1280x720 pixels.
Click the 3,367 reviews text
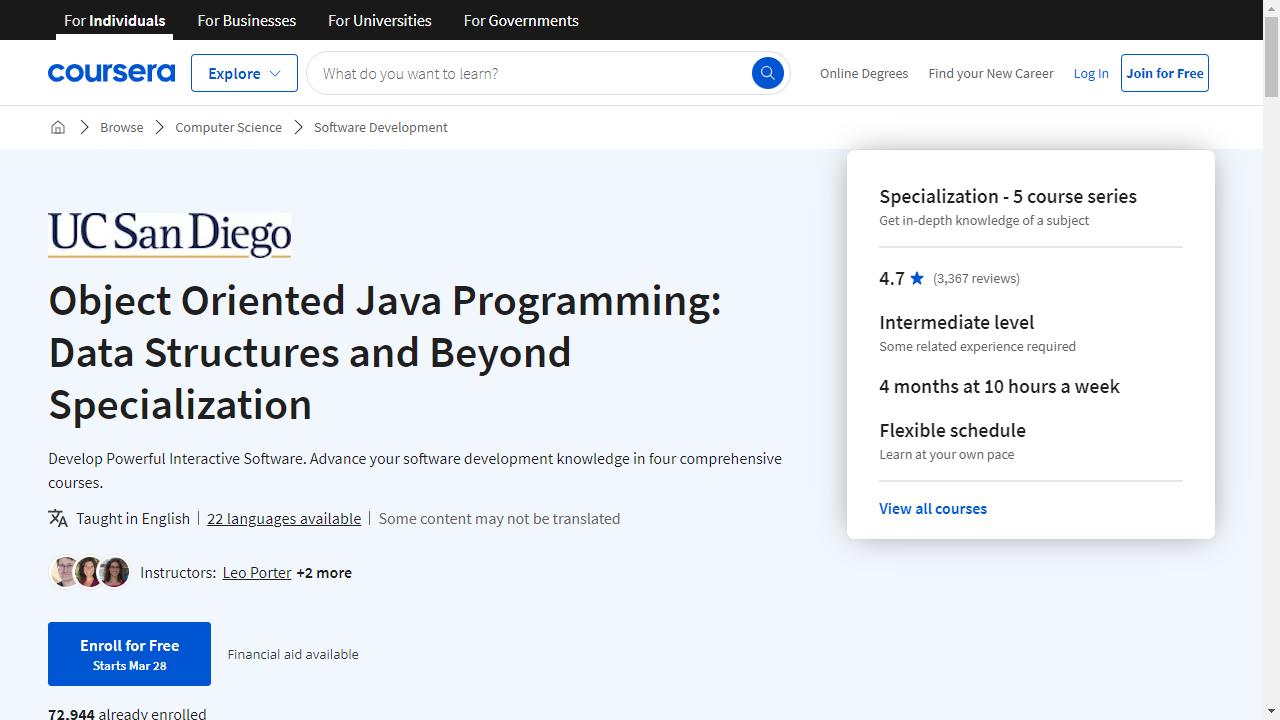tap(977, 278)
